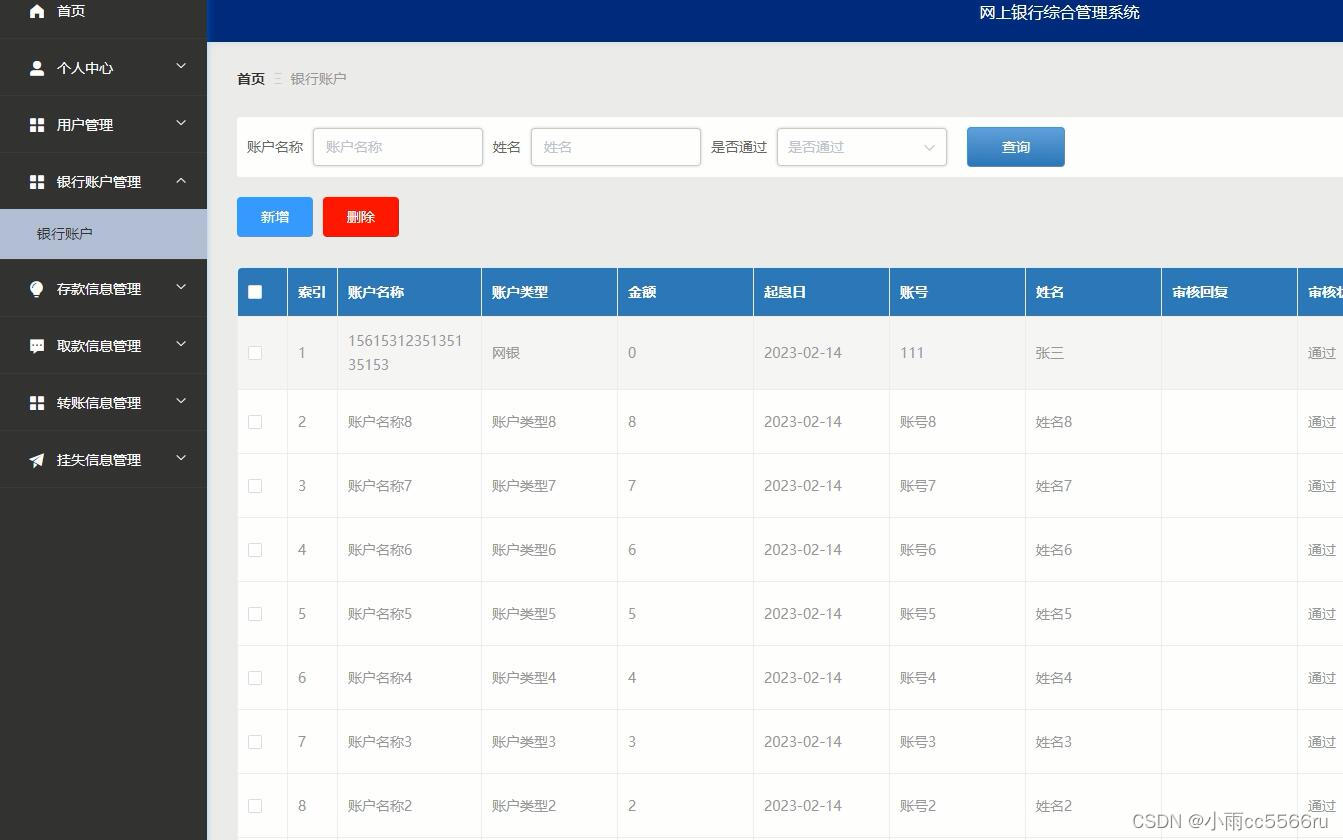Expand the 取款信息管理 chevron
The height and width of the screenshot is (840, 1343).
point(181,345)
